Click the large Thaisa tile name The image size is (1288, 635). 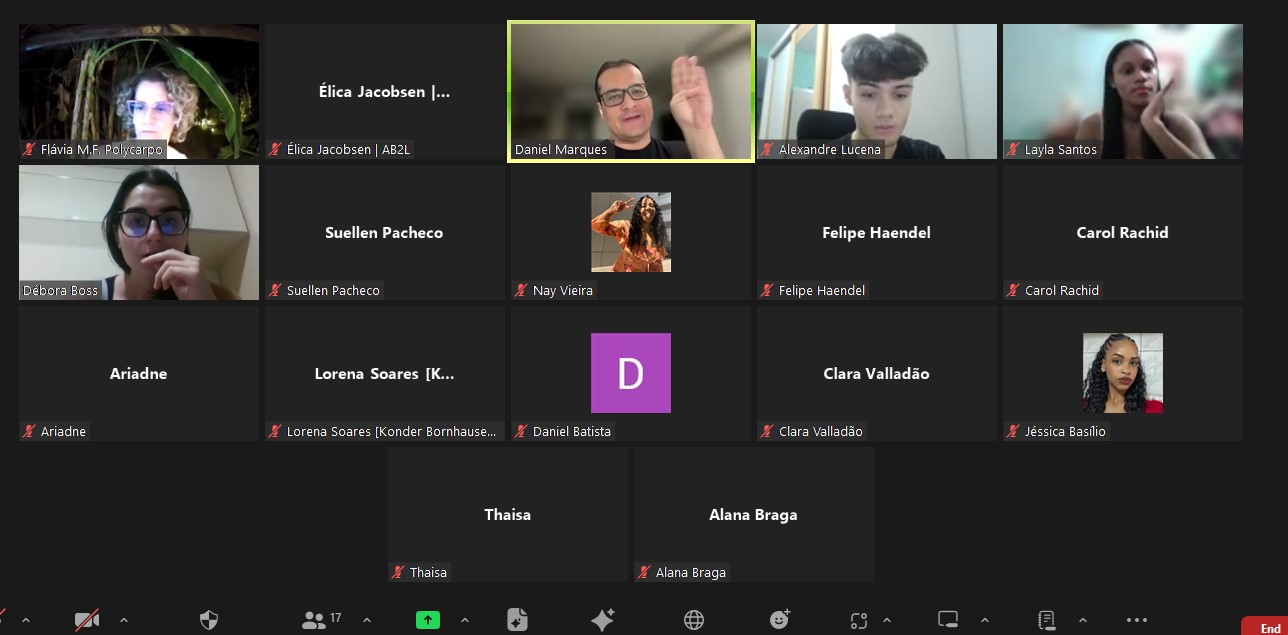508,514
